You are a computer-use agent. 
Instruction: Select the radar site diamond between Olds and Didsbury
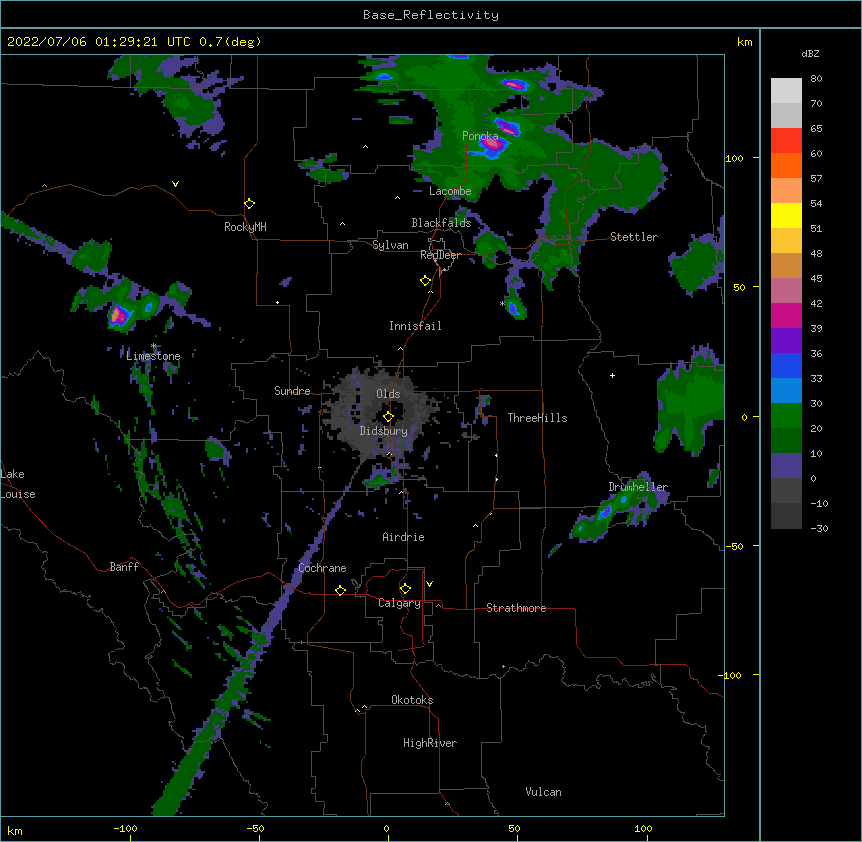click(x=388, y=417)
